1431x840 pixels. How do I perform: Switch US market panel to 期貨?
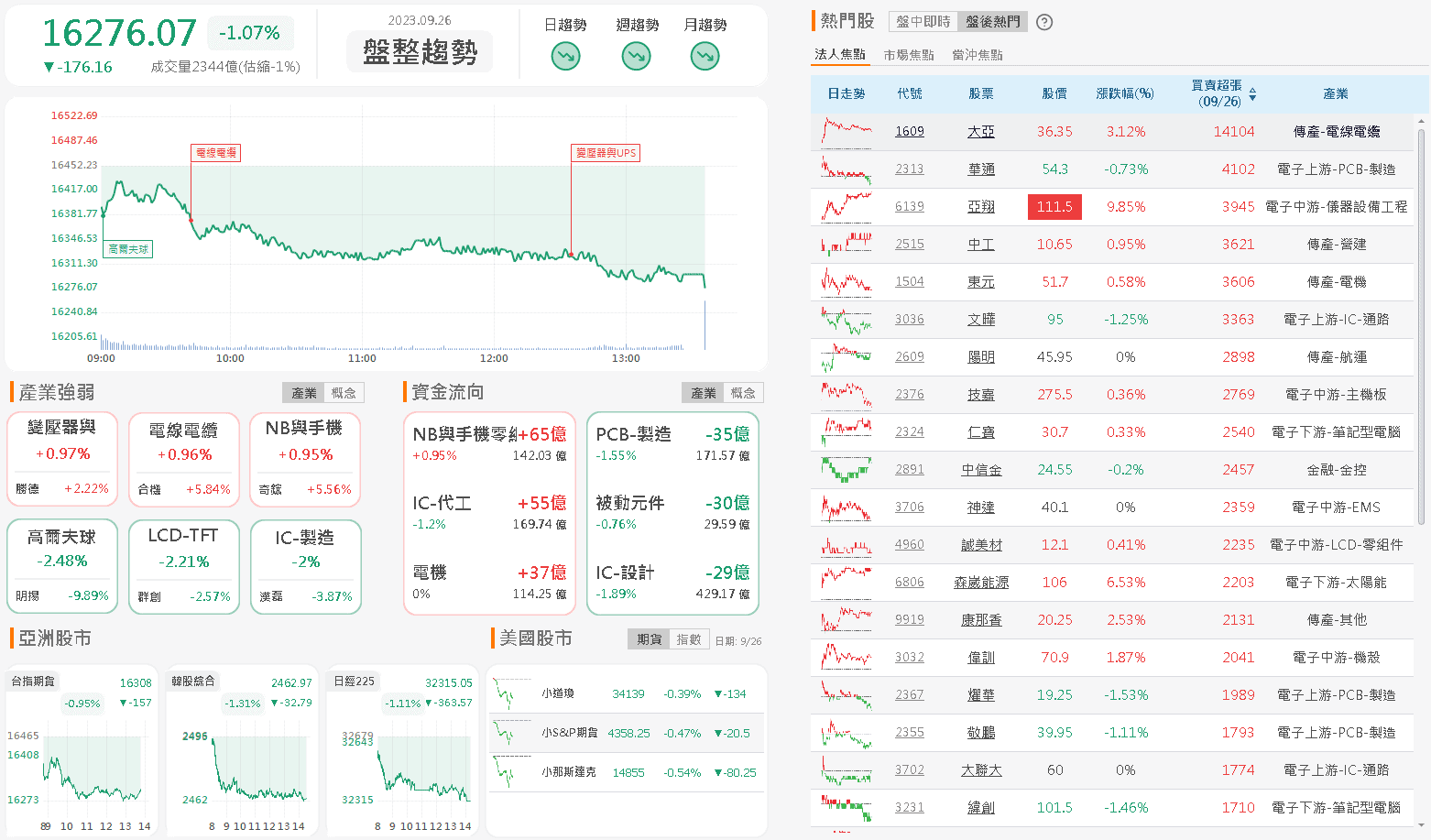(650, 639)
